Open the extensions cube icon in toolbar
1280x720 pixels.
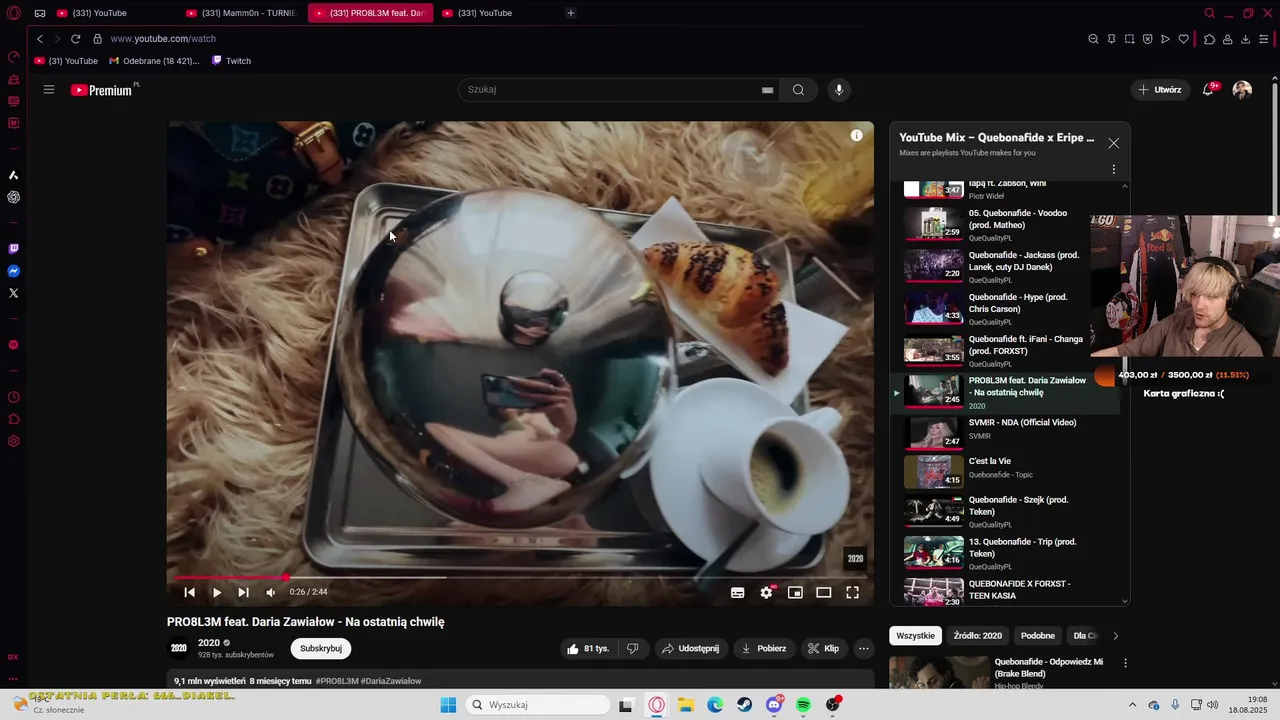[x=1209, y=39]
